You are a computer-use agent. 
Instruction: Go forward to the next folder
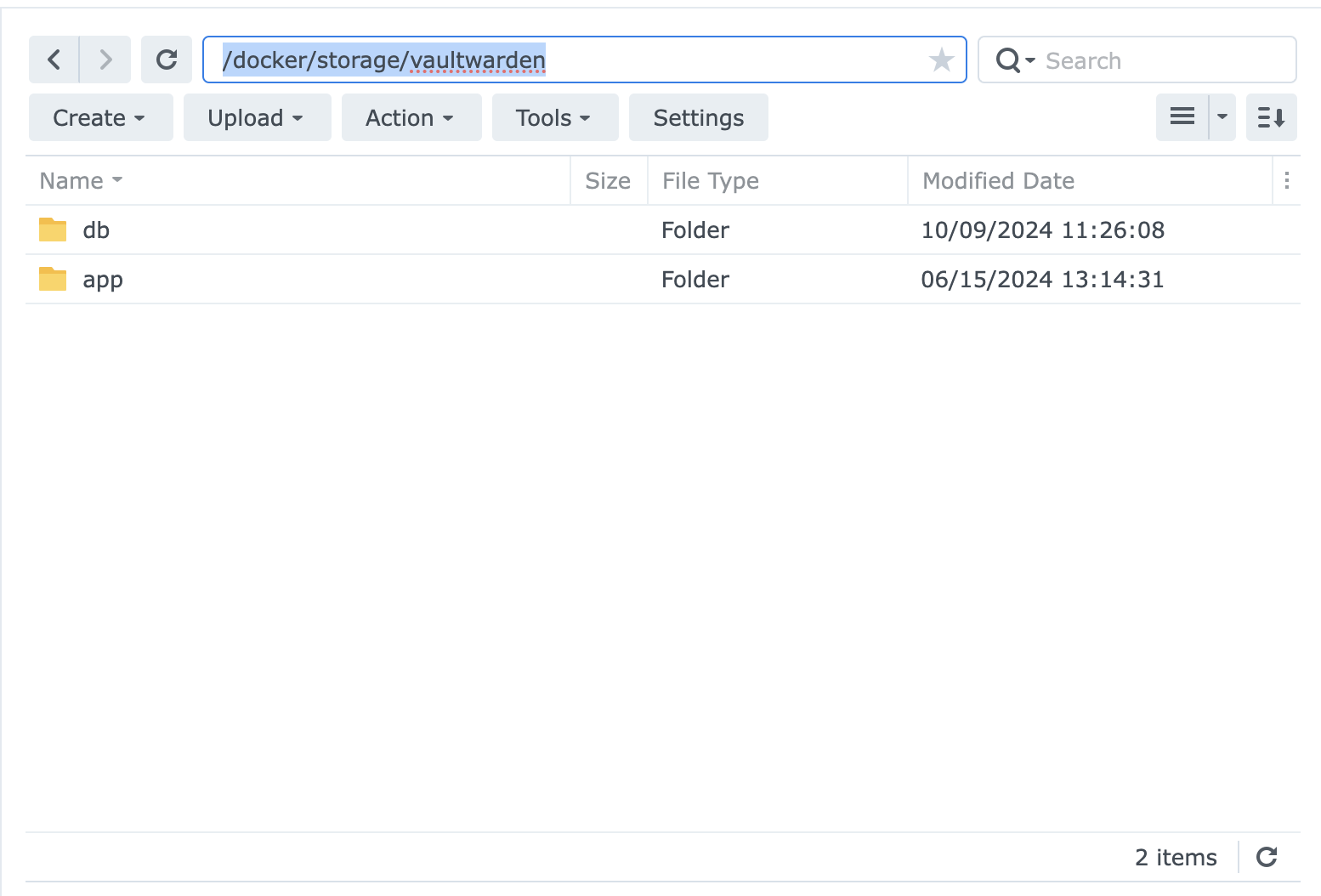pyautogui.click(x=105, y=60)
